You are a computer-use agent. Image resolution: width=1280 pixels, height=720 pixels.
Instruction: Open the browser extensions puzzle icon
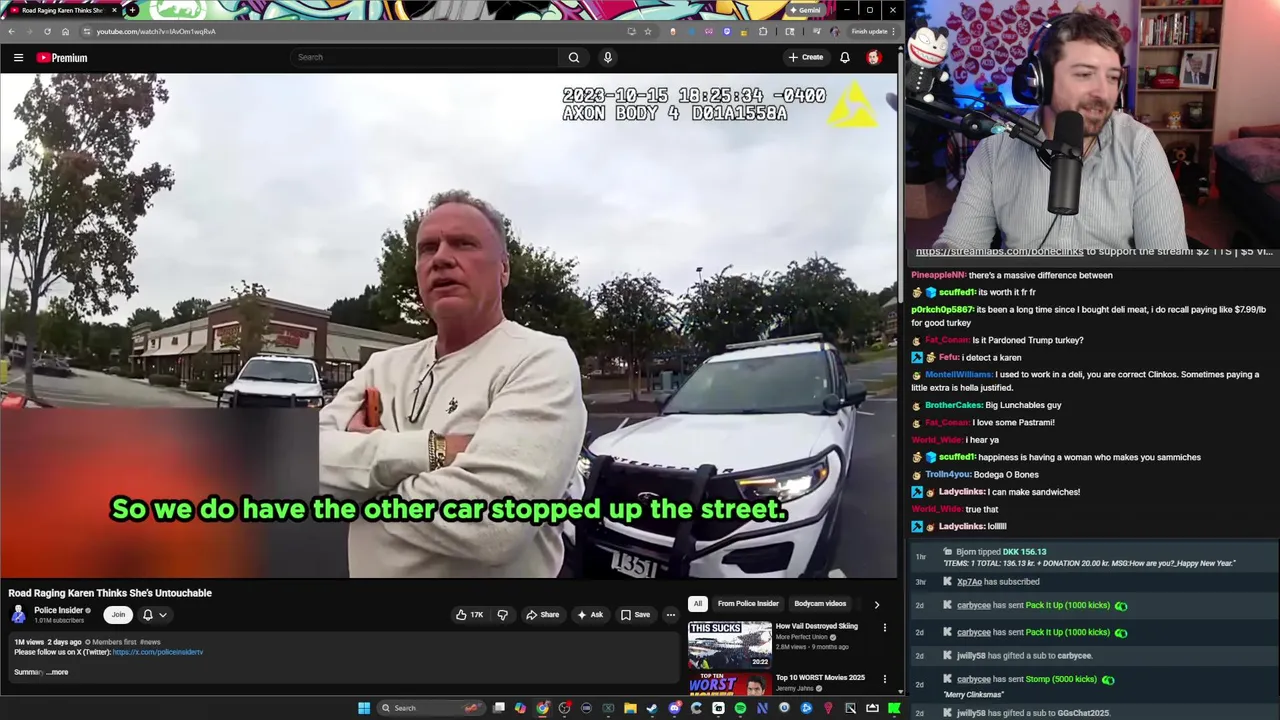pyautogui.click(x=763, y=31)
